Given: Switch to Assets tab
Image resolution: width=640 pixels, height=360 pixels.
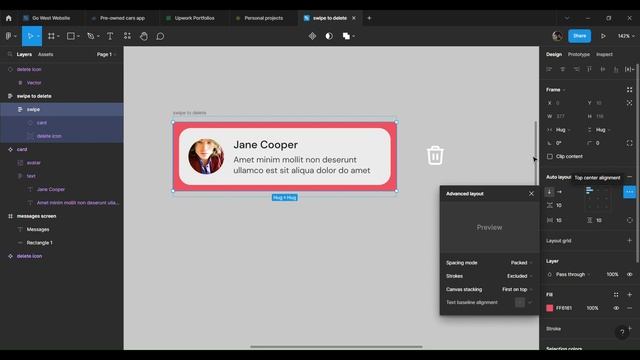Looking at the screenshot, I should 45,54.
